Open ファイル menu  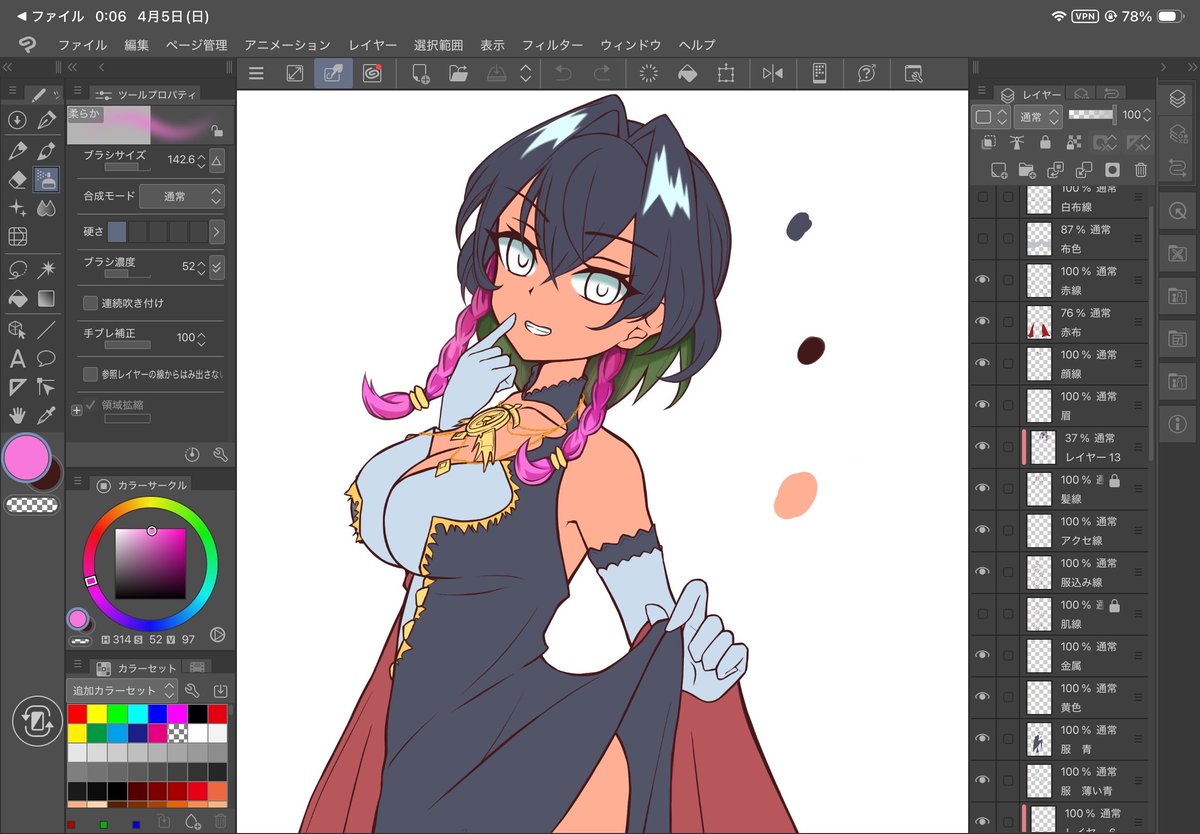[82, 45]
